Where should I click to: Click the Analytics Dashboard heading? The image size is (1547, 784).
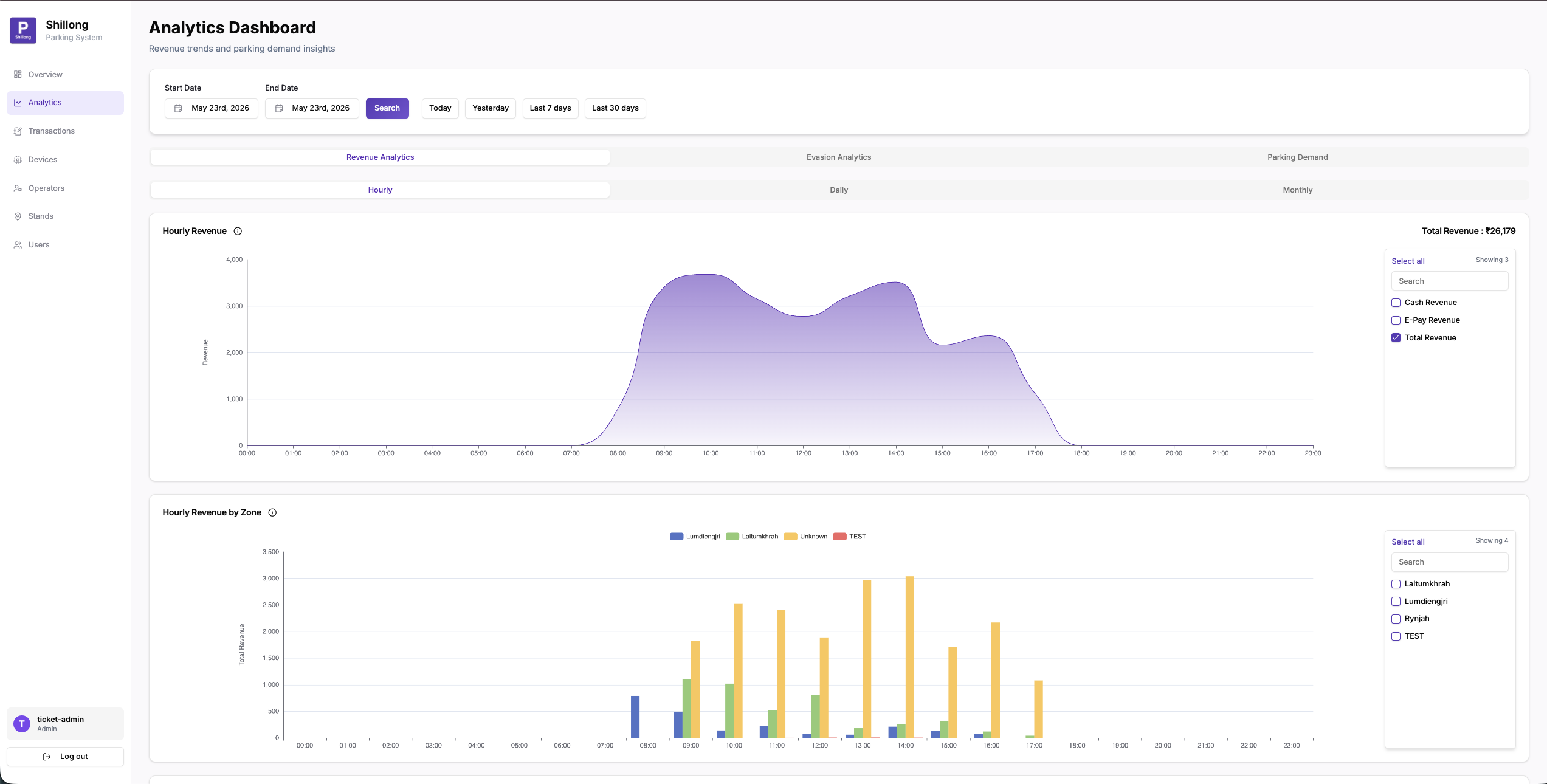232,27
